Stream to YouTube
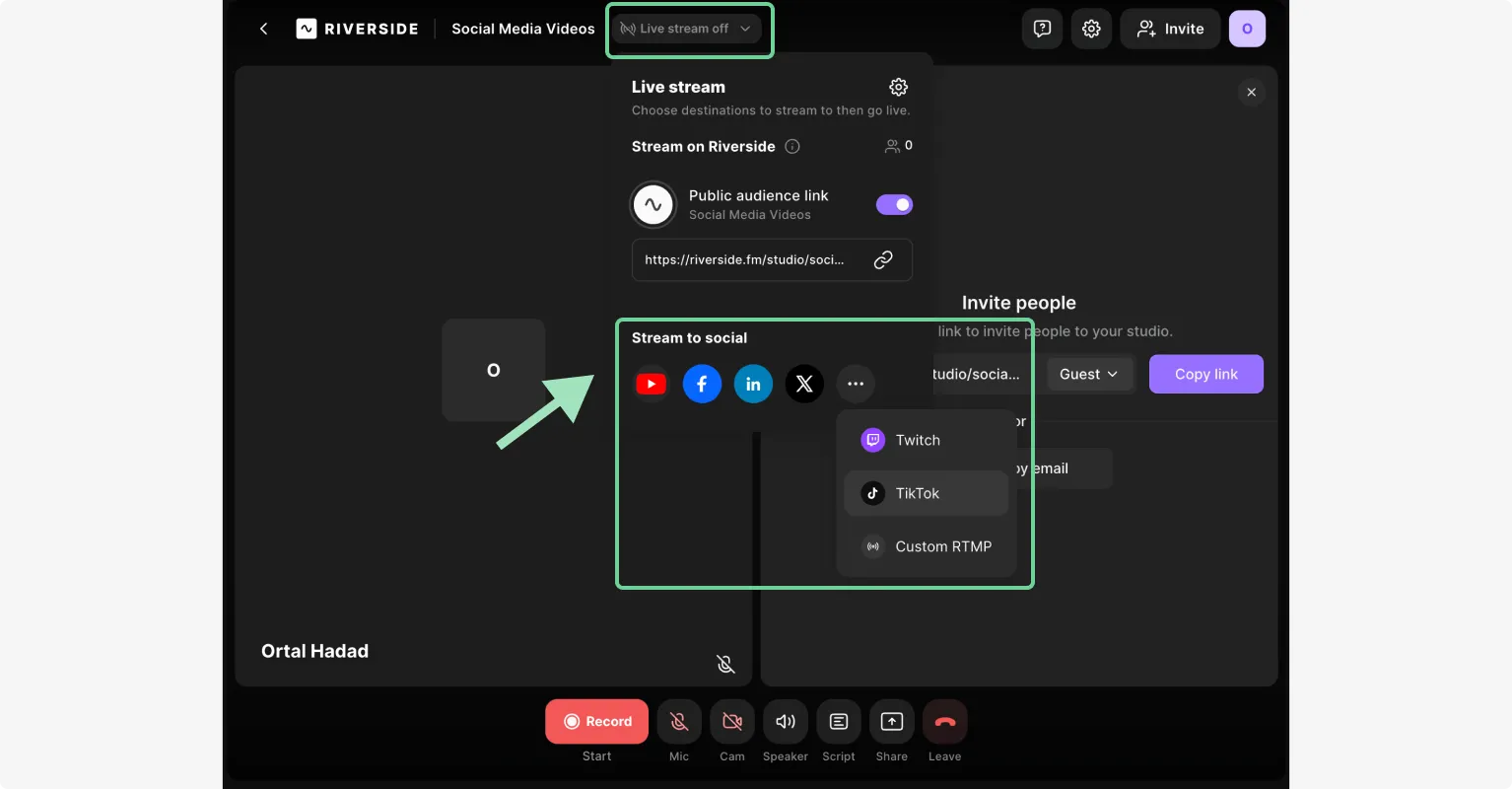This screenshot has width=1512, height=789. tap(651, 384)
